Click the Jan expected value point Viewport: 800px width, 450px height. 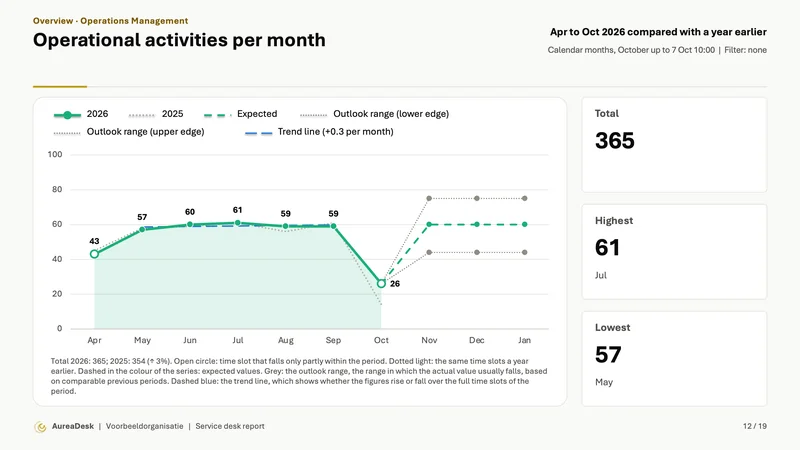(524, 224)
